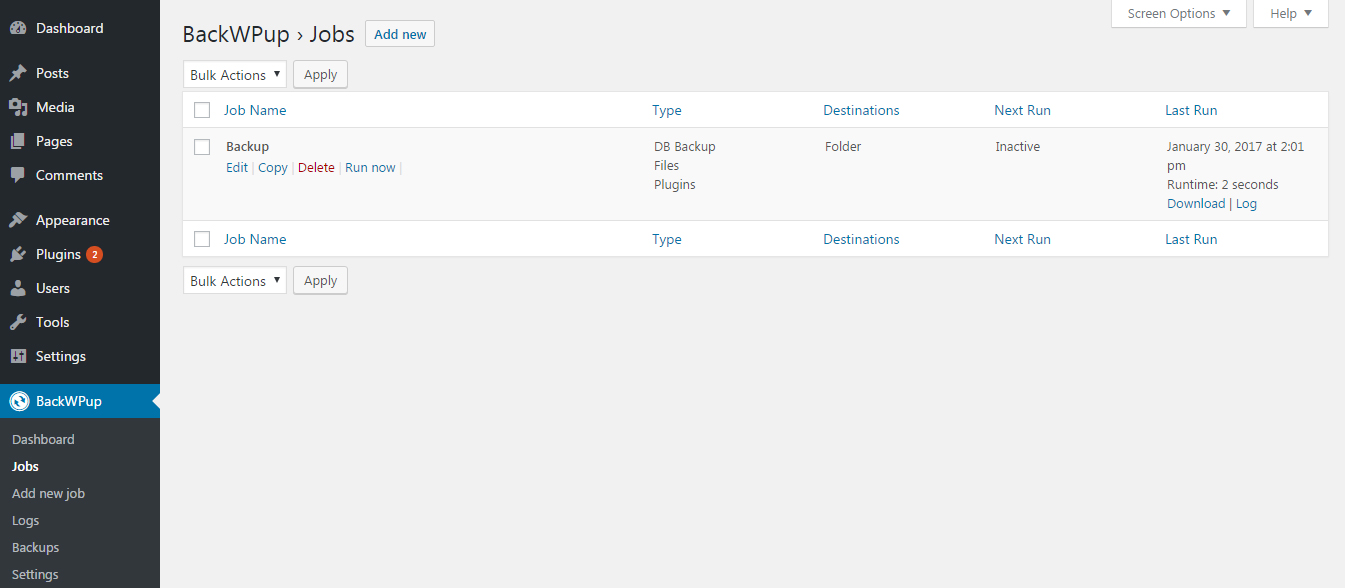
Task: Sort by Type column in header
Action: (667, 110)
